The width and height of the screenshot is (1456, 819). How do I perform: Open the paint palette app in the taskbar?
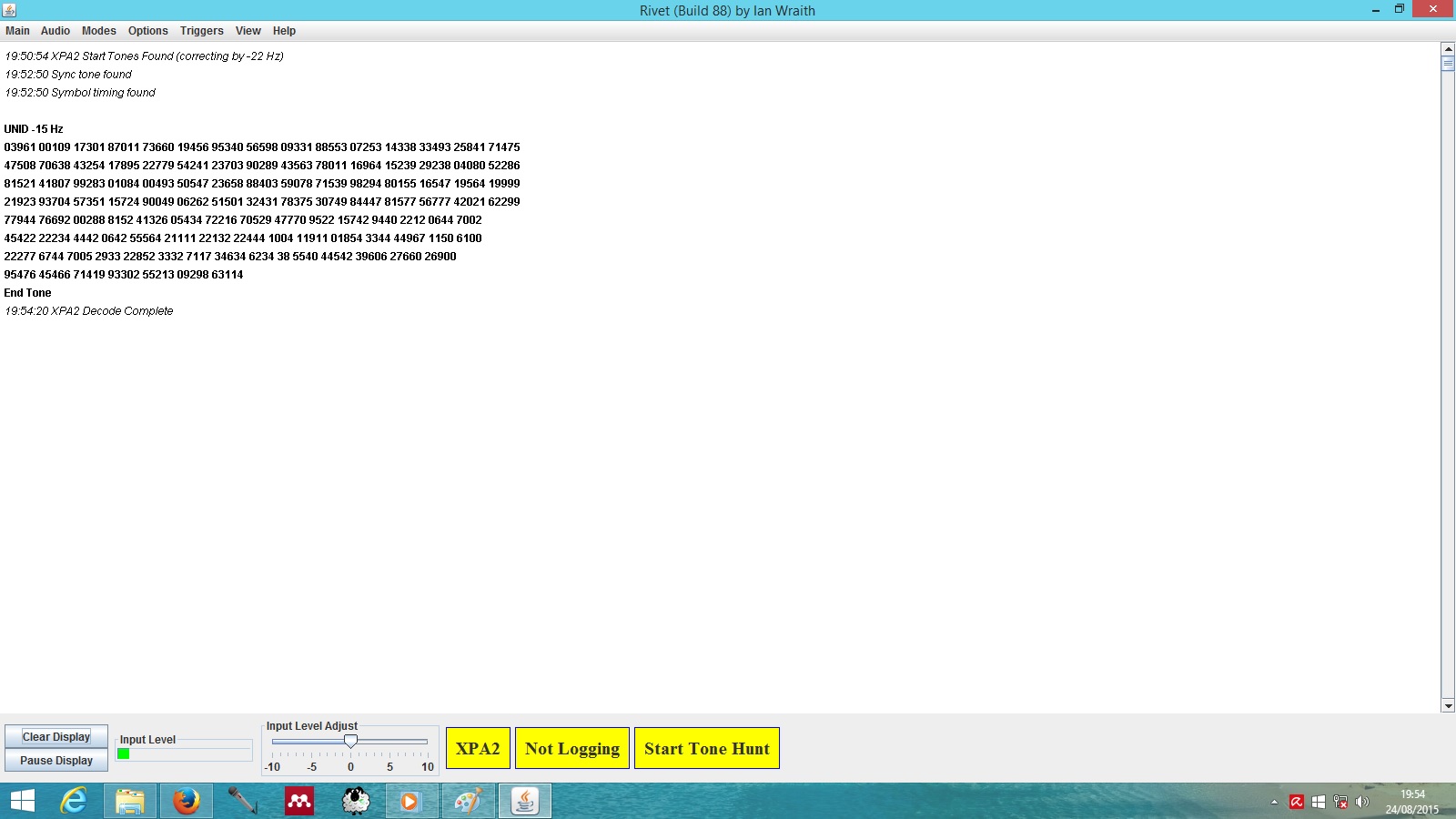click(x=468, y=801)
